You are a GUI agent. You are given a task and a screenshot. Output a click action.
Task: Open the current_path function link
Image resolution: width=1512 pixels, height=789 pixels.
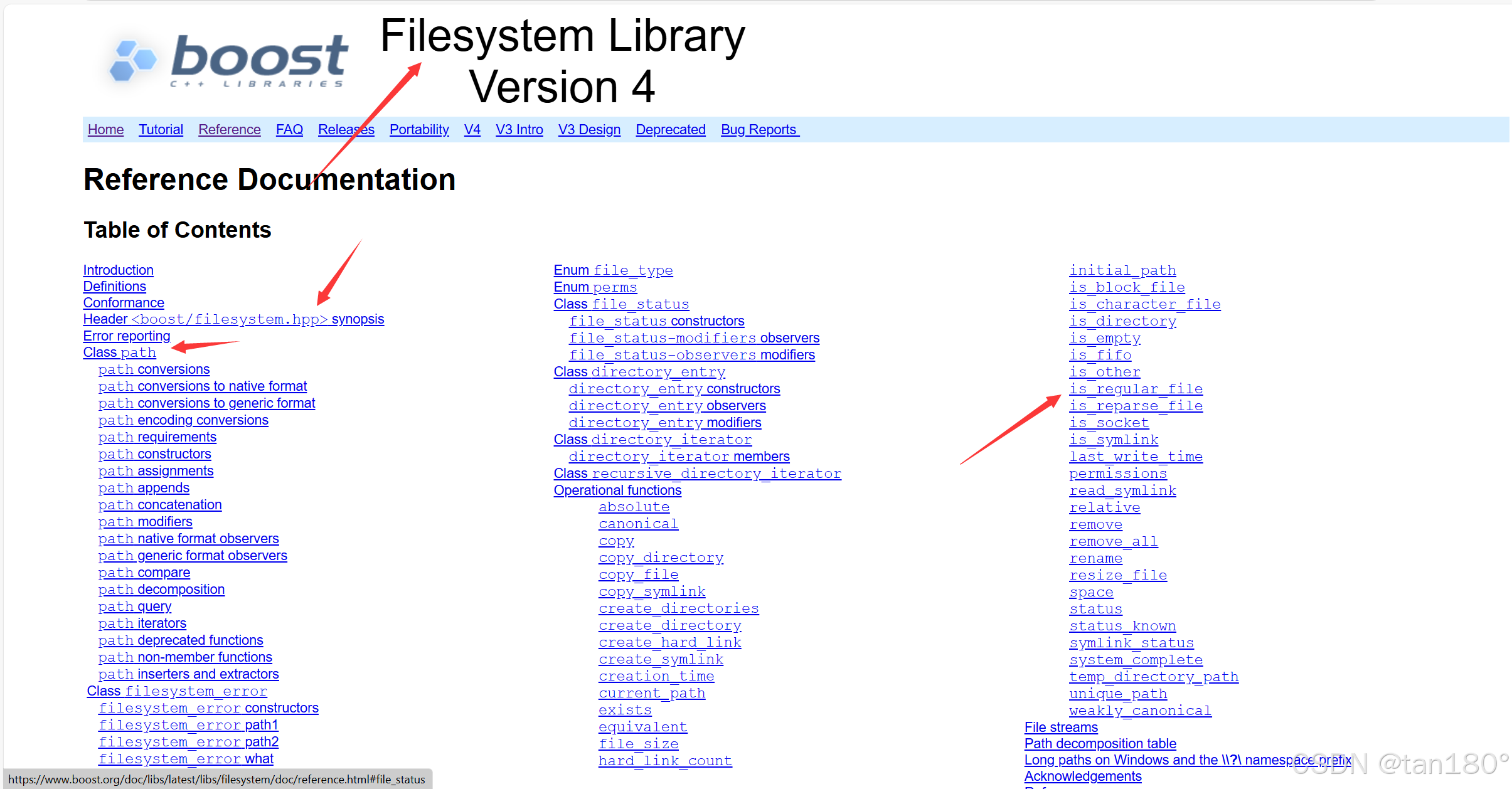coord(652,693)
